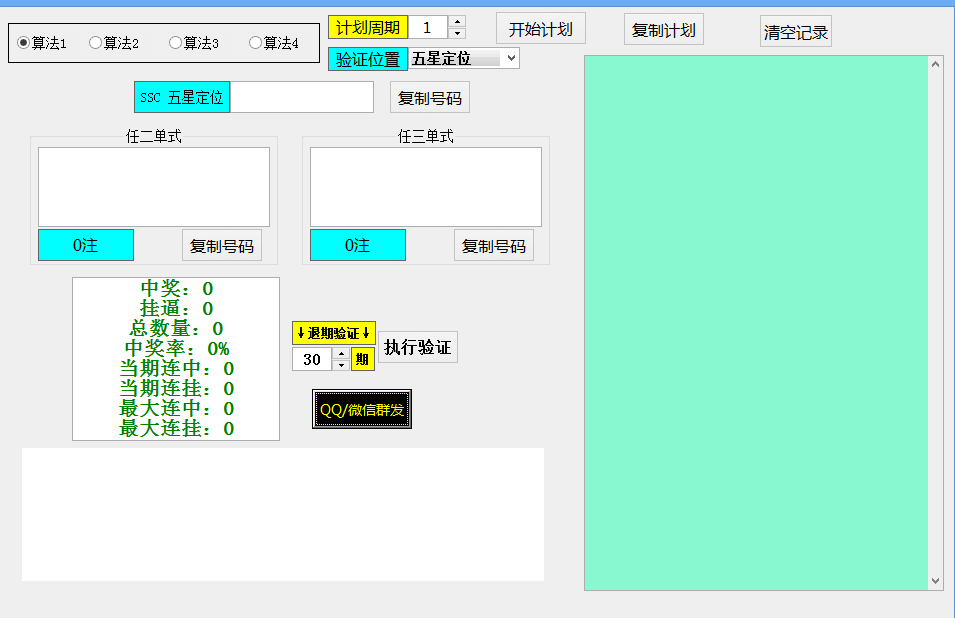This screenshot has width=955, height=618.
Task: Select the 算法4 radio button
Action: tap(273, 43)
